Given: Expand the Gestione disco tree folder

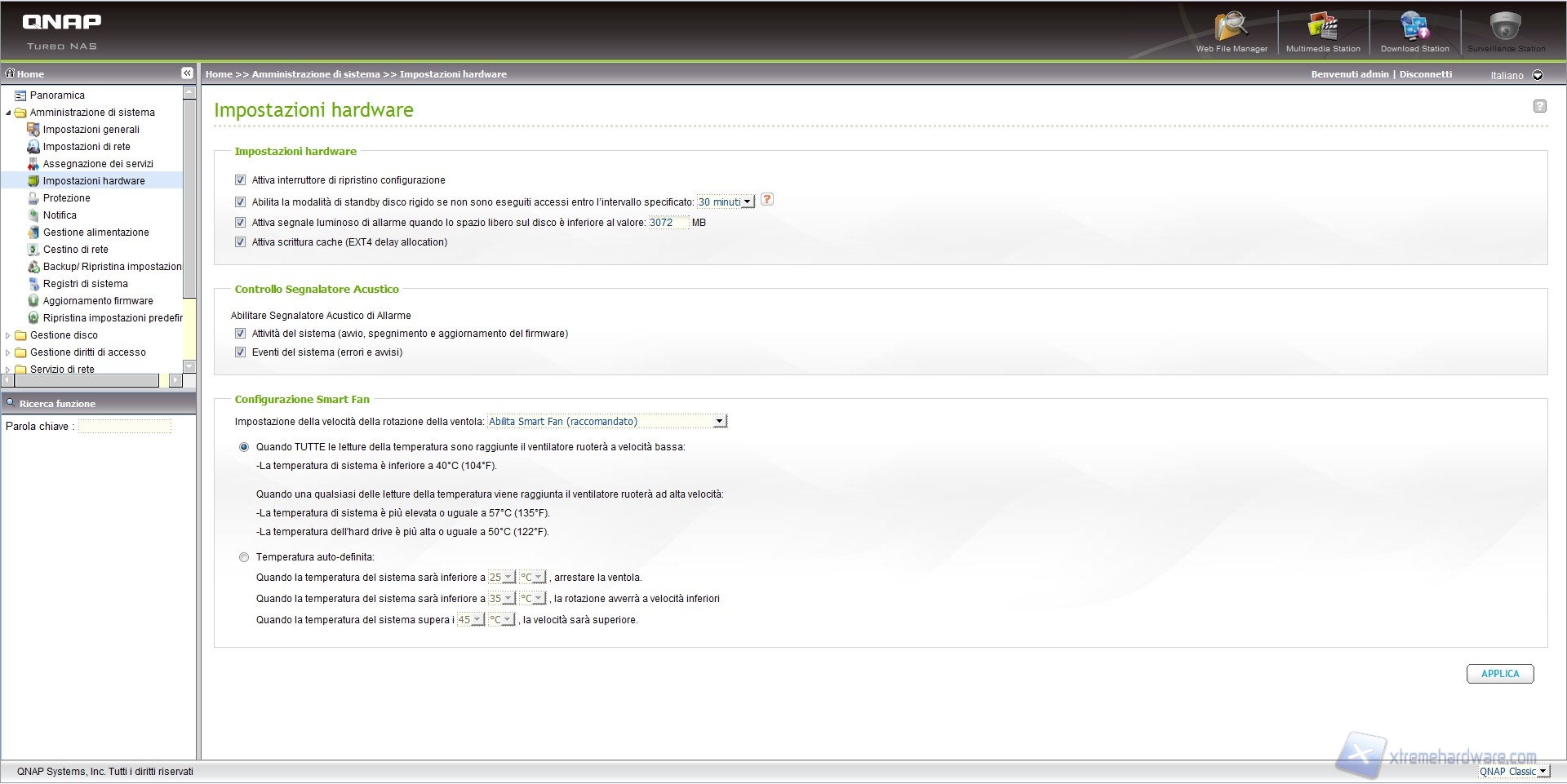Looking at the screenshot, I should (x=8, y=335).
